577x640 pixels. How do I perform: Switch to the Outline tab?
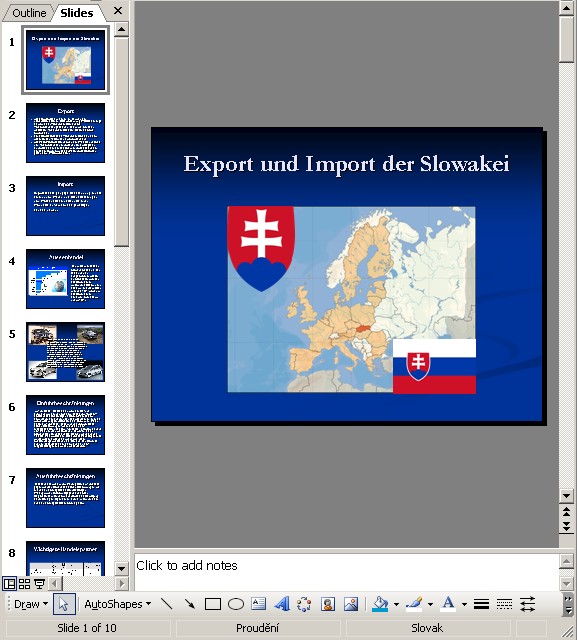pyautogui.click(x=29, y=13)
